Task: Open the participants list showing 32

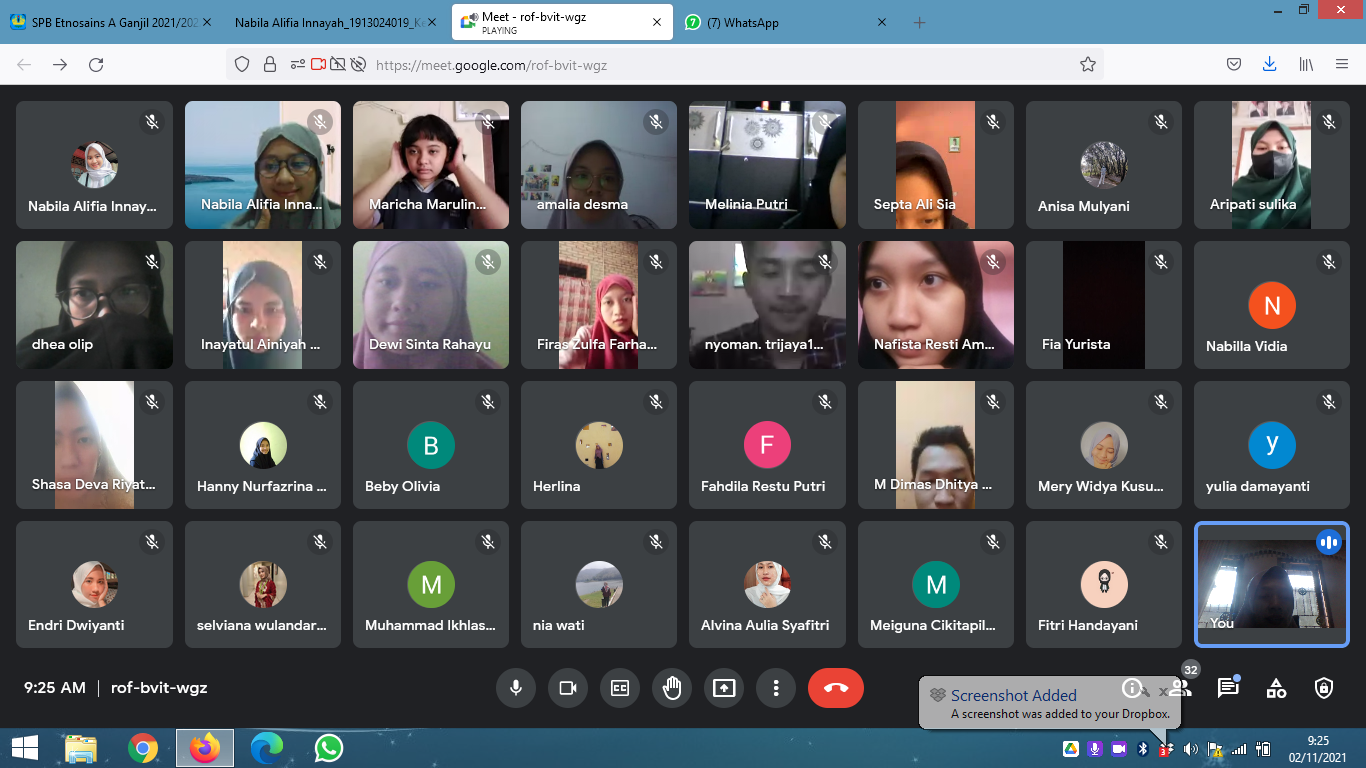Action: coord(1181,688)
